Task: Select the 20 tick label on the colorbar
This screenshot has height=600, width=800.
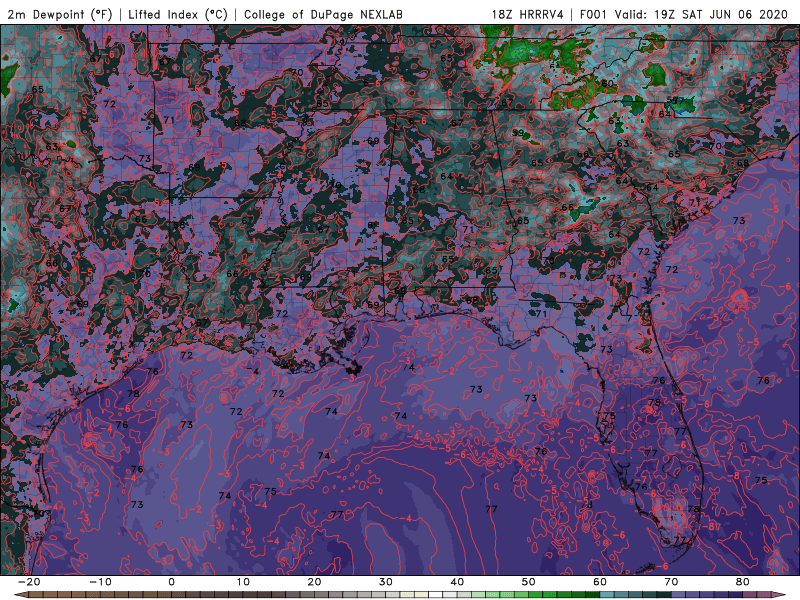Action: tap(314, 582)
